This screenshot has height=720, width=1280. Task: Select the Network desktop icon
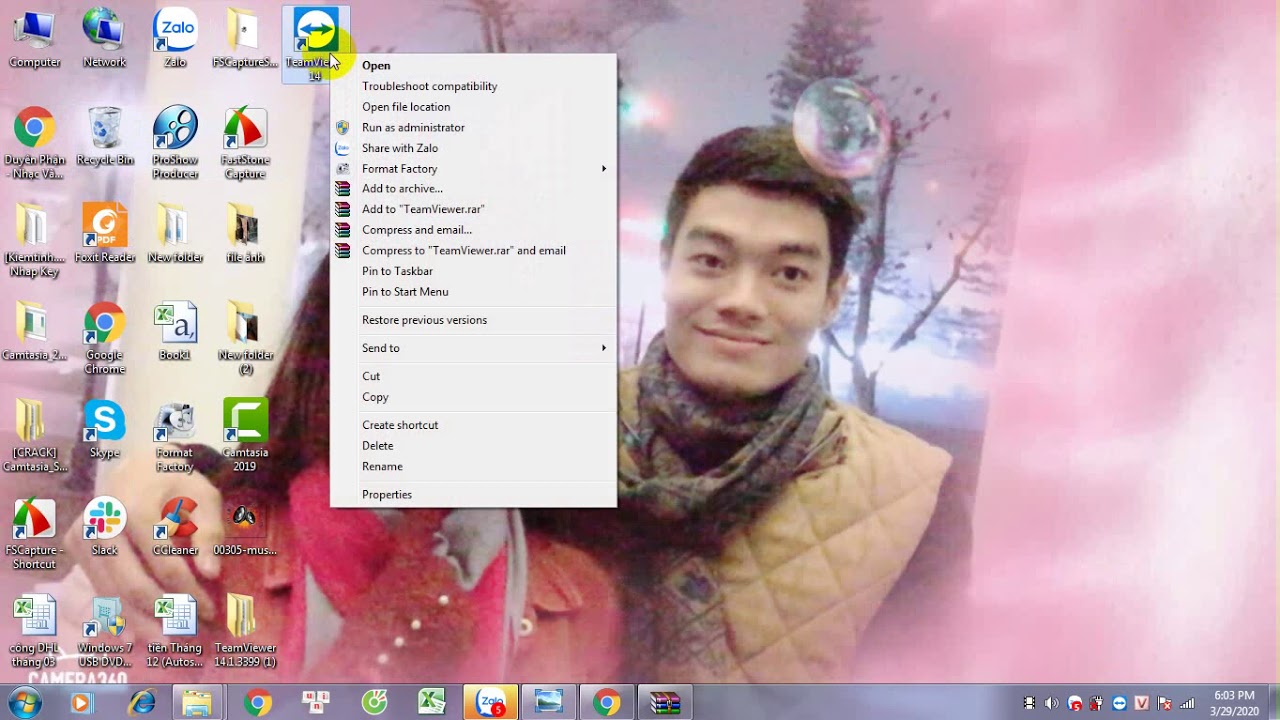[x=105, y=39]
